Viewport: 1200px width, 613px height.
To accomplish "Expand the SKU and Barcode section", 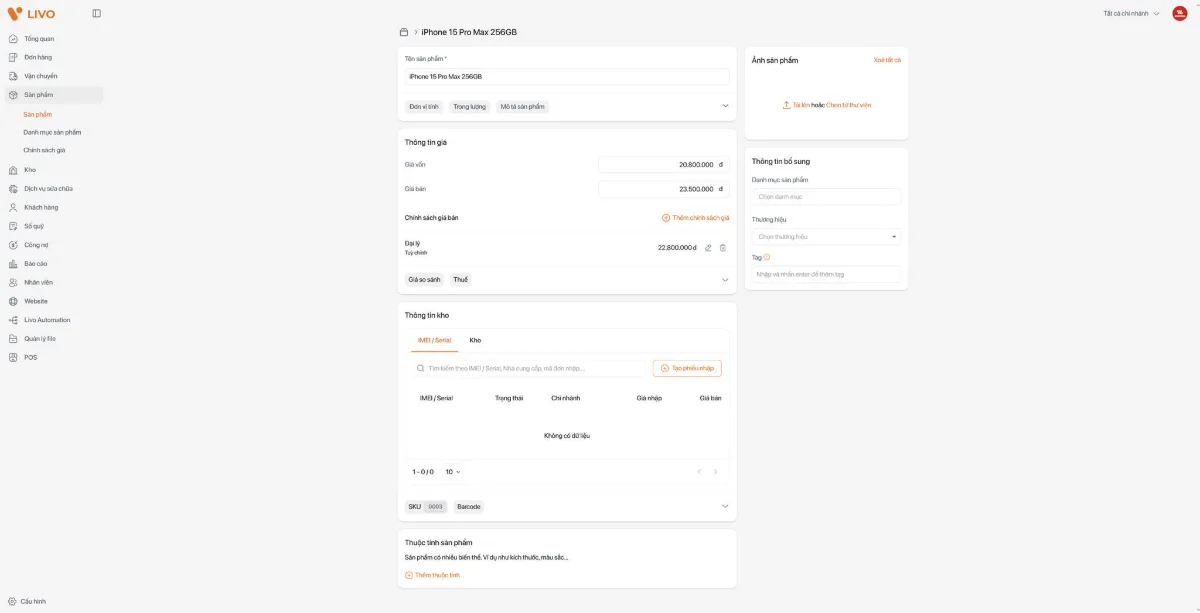I will (725, 506).
